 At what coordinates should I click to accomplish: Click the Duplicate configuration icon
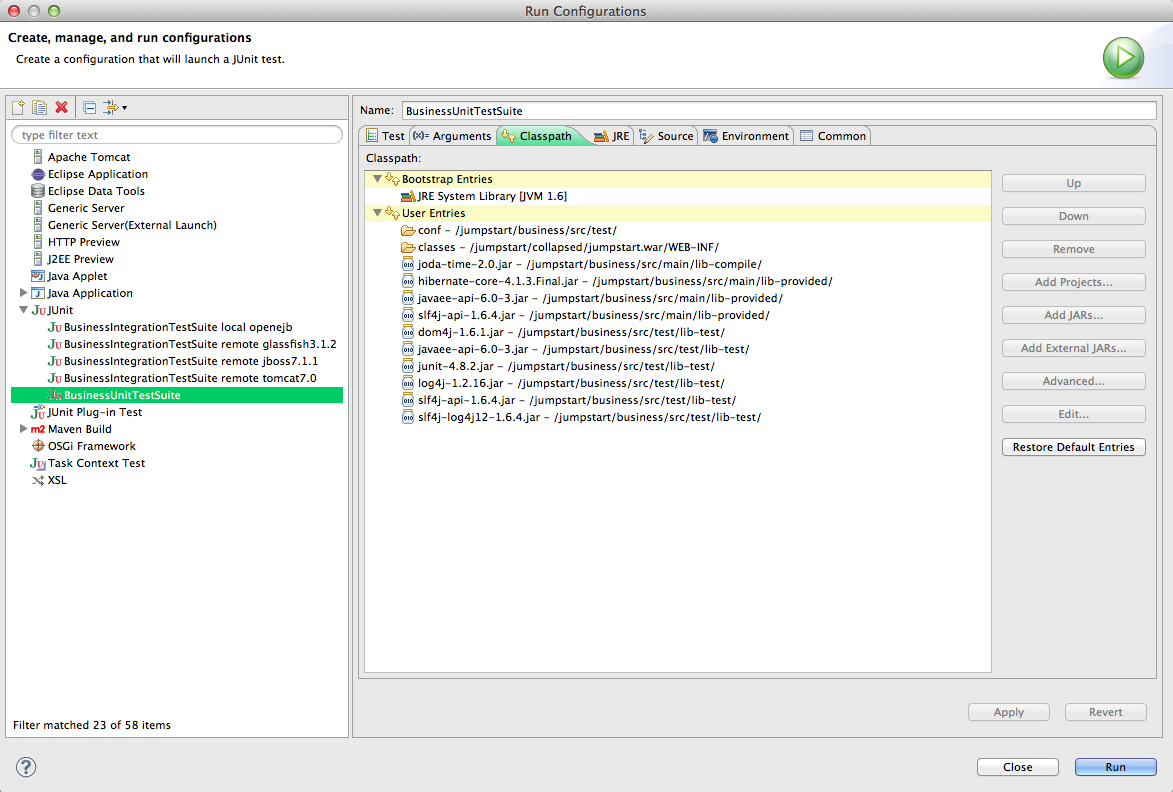[40, 108]
